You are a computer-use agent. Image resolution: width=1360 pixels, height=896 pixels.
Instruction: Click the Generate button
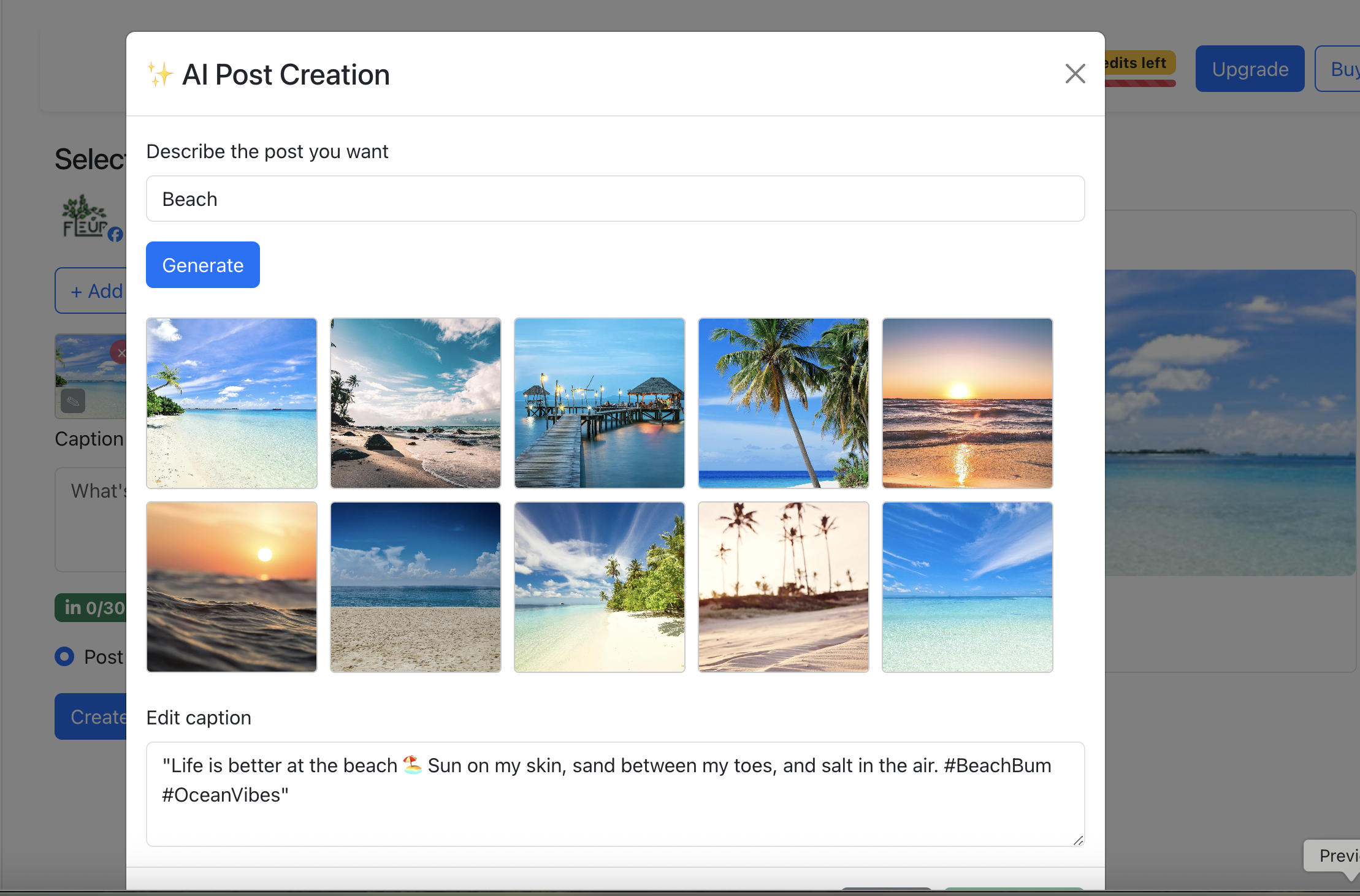coord(202,265)
